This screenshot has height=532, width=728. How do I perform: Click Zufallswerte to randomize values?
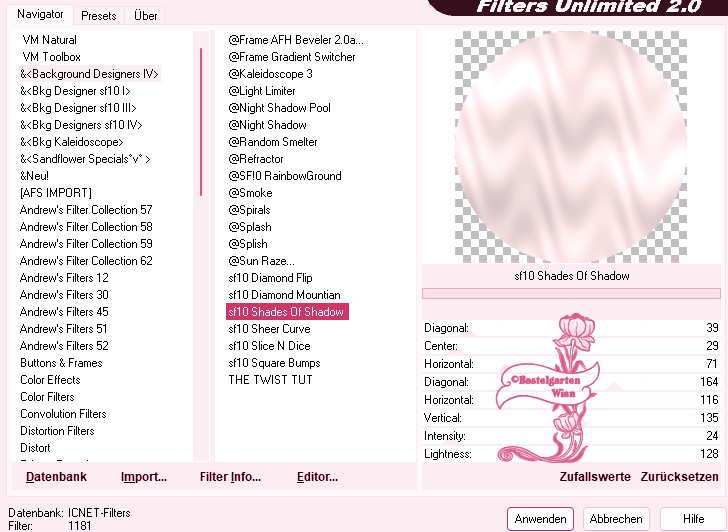pos(595,477)
